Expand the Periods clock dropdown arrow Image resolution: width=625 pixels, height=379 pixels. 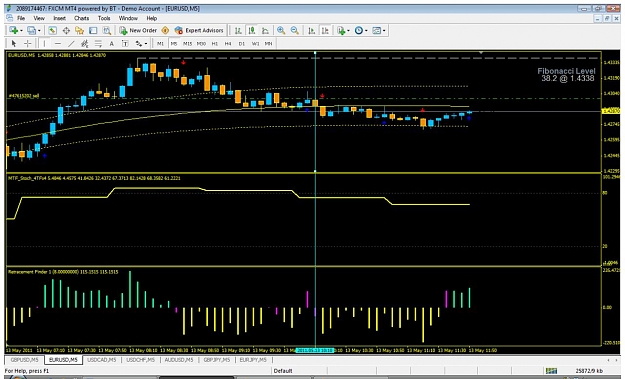click(366, 31)
